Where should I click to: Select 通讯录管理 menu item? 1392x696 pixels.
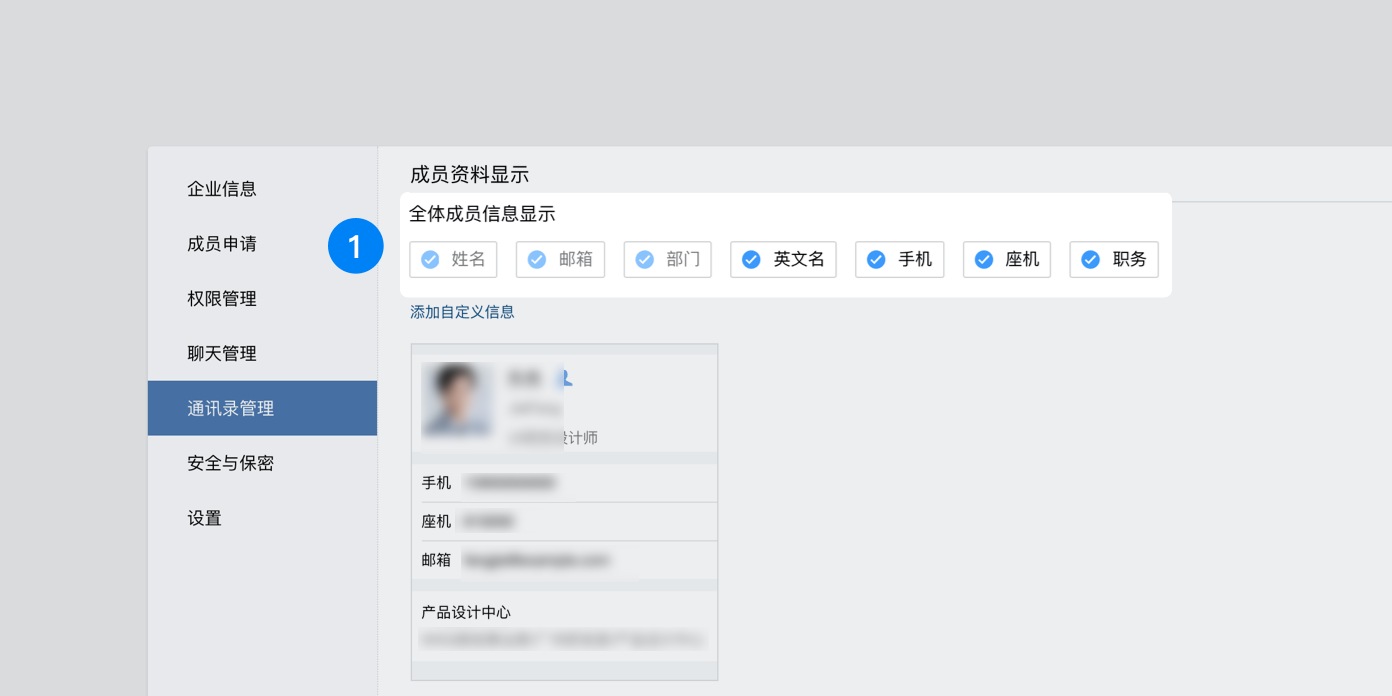(x=262, y=408)
